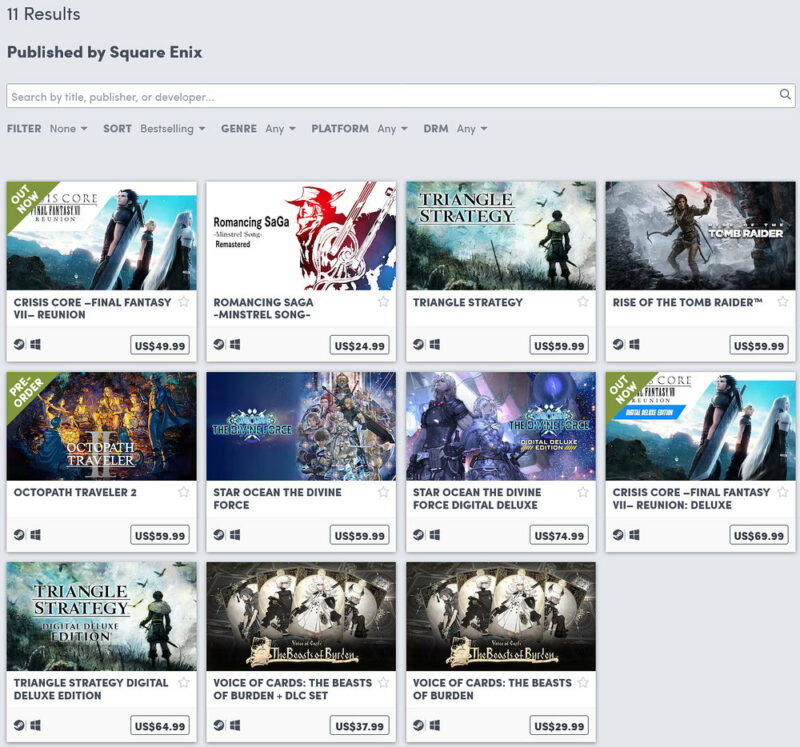Click Octopath Traveler 2 title link
This screenshot has width=800, height=747.
(x=75, y=492)
